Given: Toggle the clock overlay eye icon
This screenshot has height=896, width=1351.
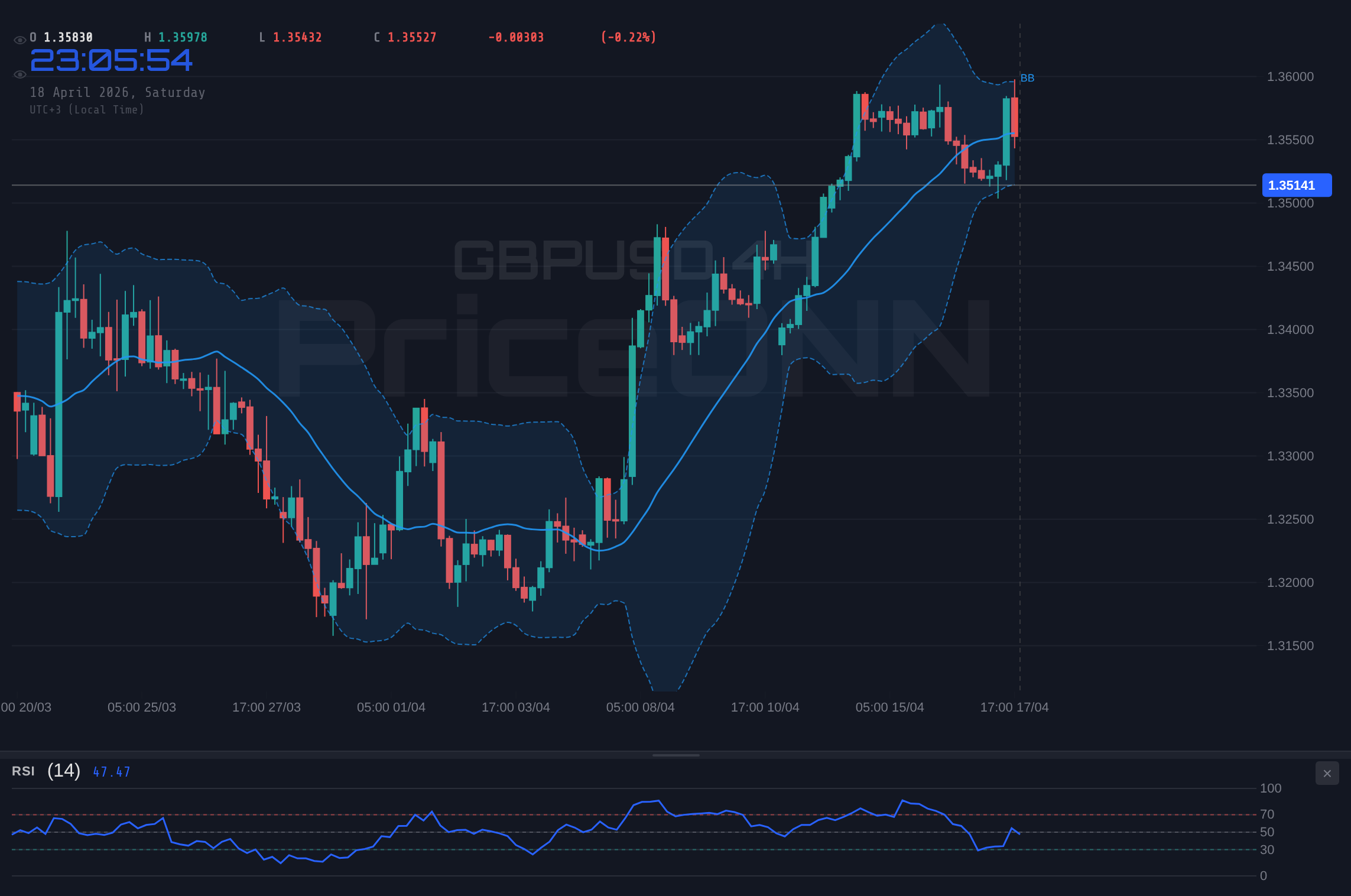Looking at the screenshot, I should (x=20, y=74).
